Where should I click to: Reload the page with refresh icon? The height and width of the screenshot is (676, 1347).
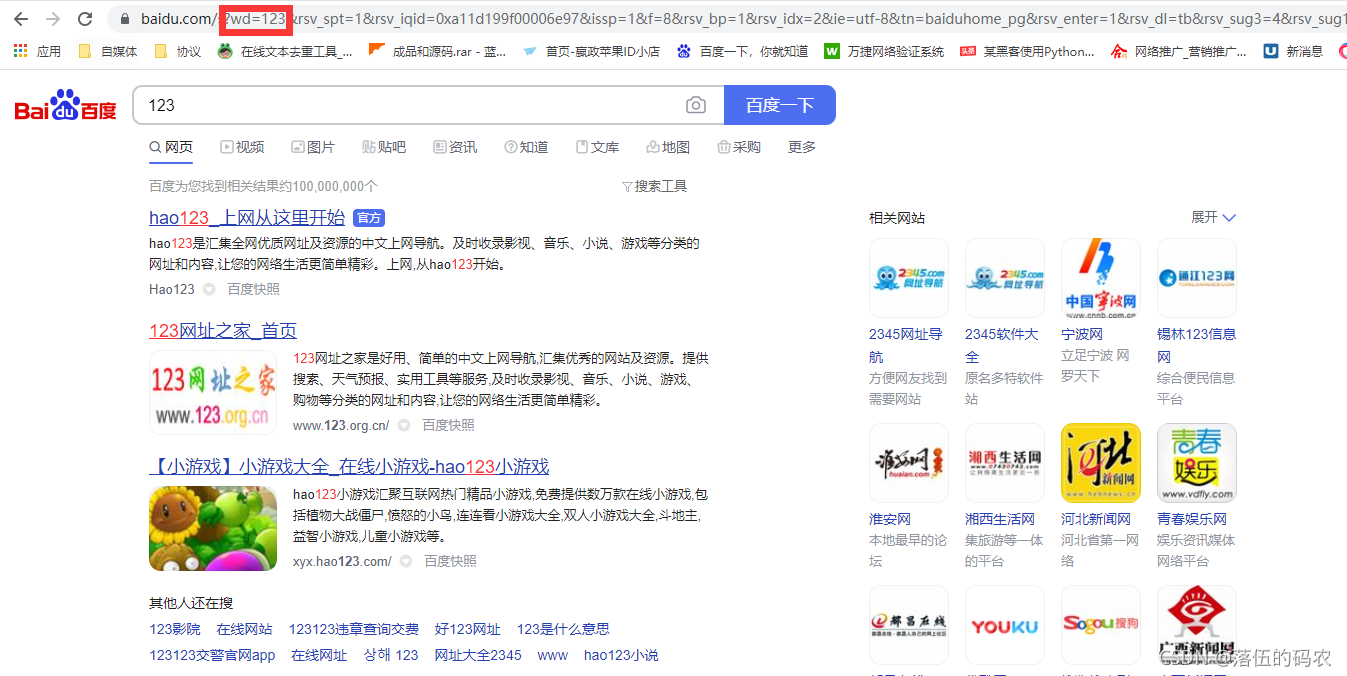(x=85, y=19)
